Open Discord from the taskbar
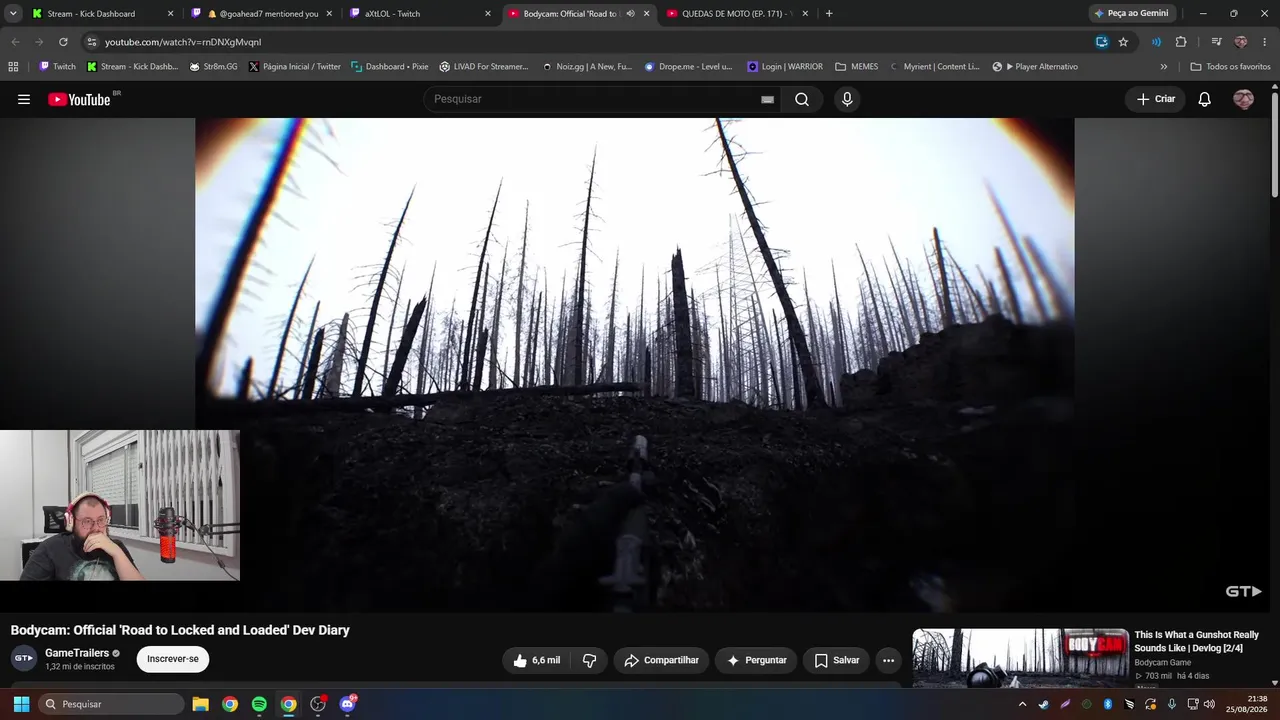 (348, 704)
